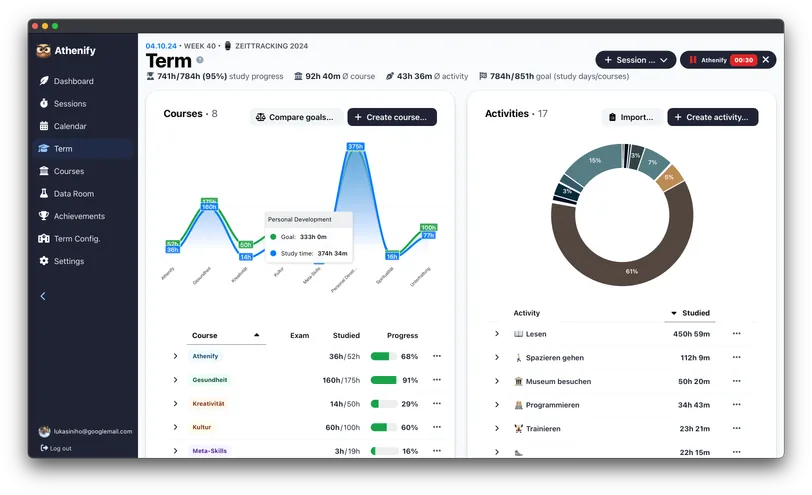Click the user avatar at bottom left
812x495 pixels.
(x=44, y=432)
